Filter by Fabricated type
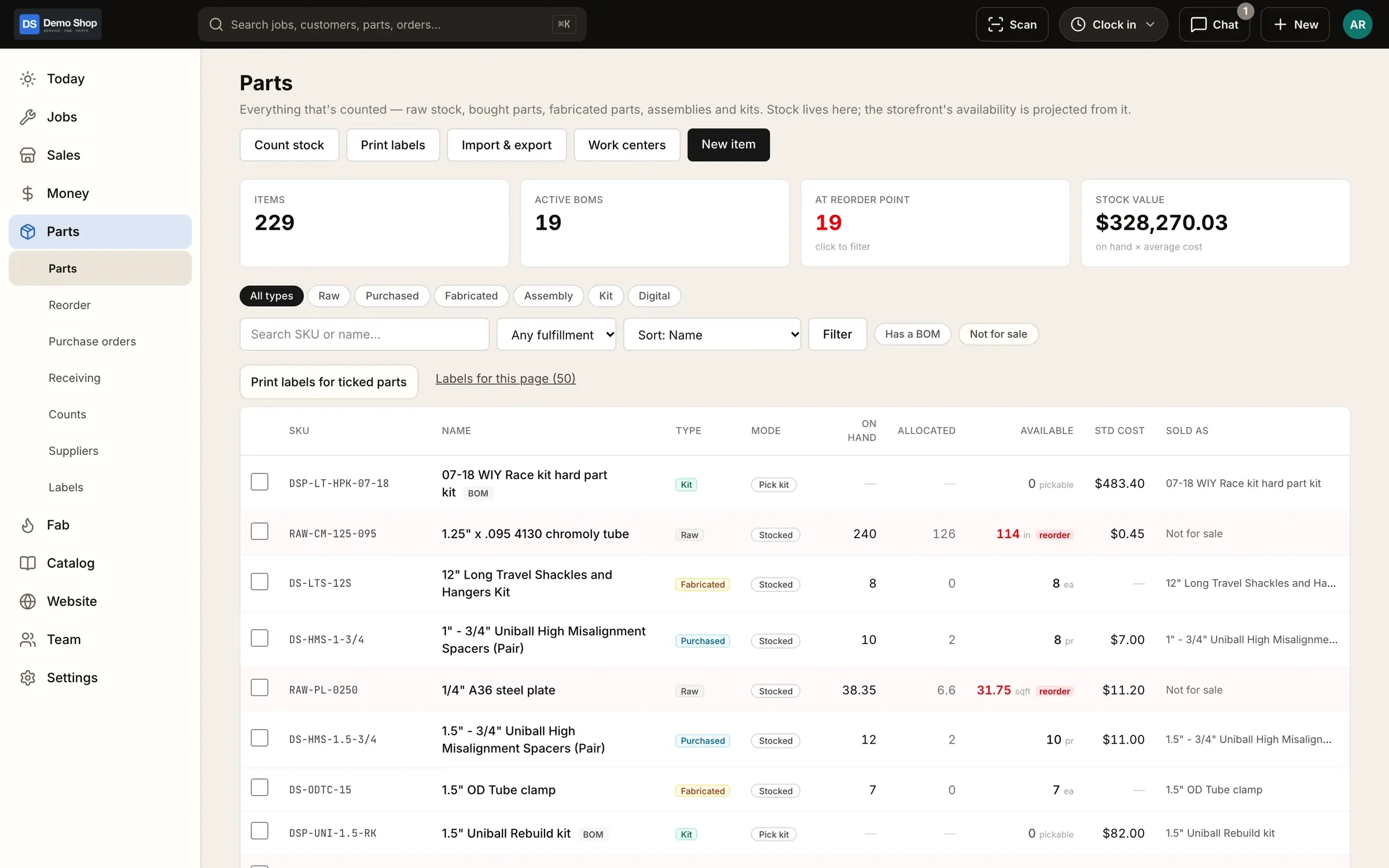This screenshot has width=1389, height=868. point(471,296)
